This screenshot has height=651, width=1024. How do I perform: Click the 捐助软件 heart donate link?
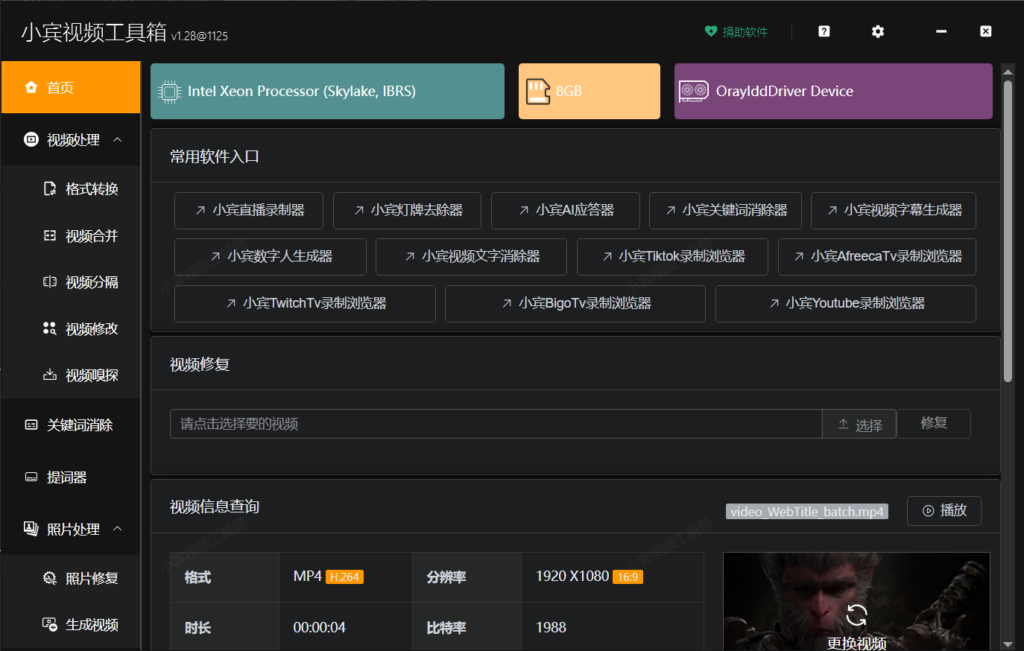pos(736,32)
